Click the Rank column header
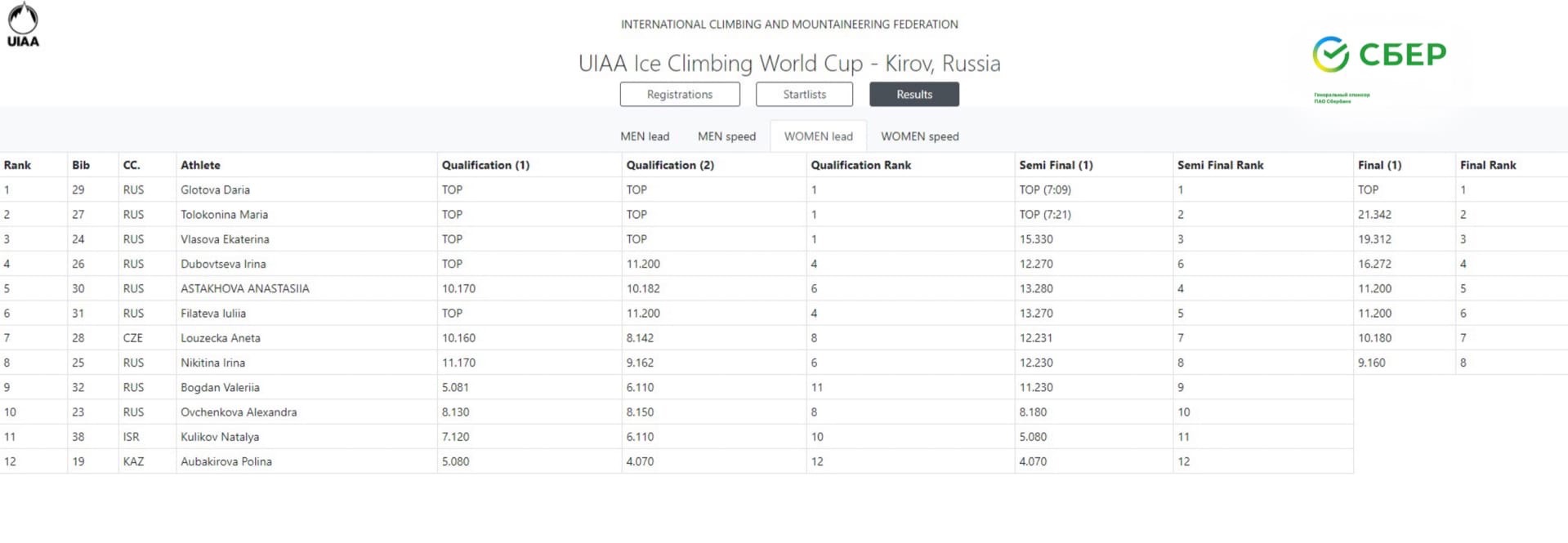Viewport: 1568px width, 543px height. [18, 165]
